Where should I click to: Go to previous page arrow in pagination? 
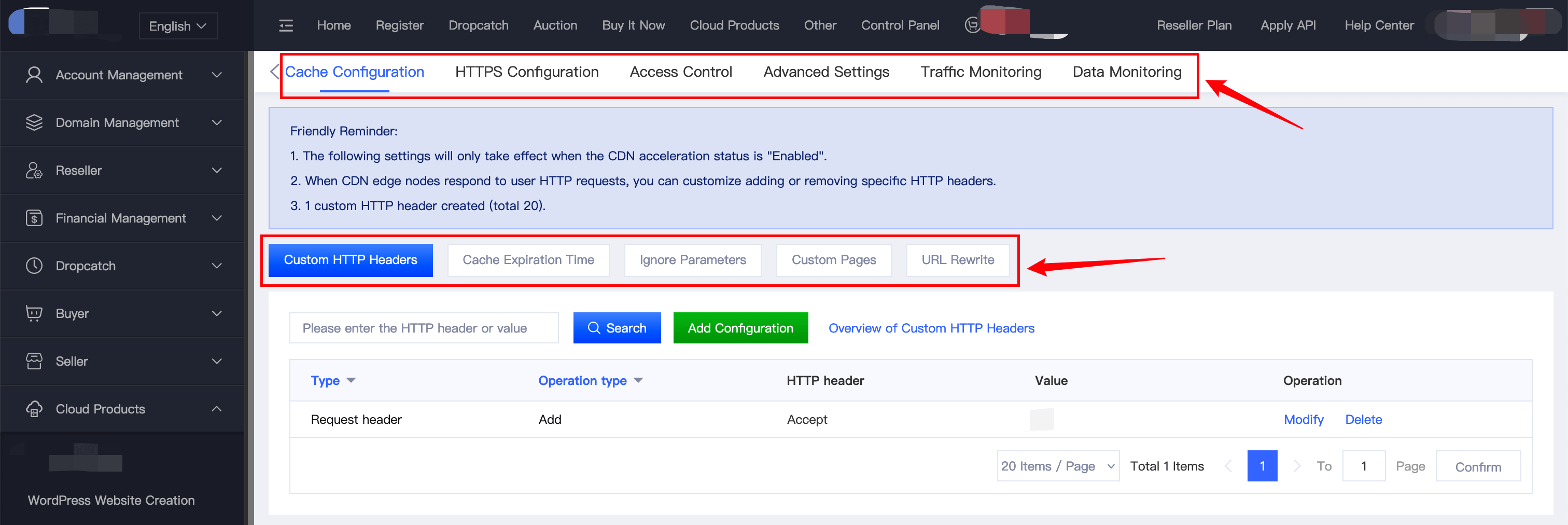[1228, 466]
